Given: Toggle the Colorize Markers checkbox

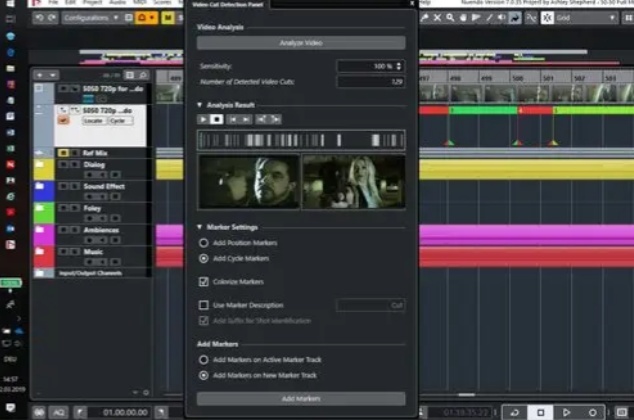Looking at the screenshot, I should pyautogui.click(x=204, y=282).
